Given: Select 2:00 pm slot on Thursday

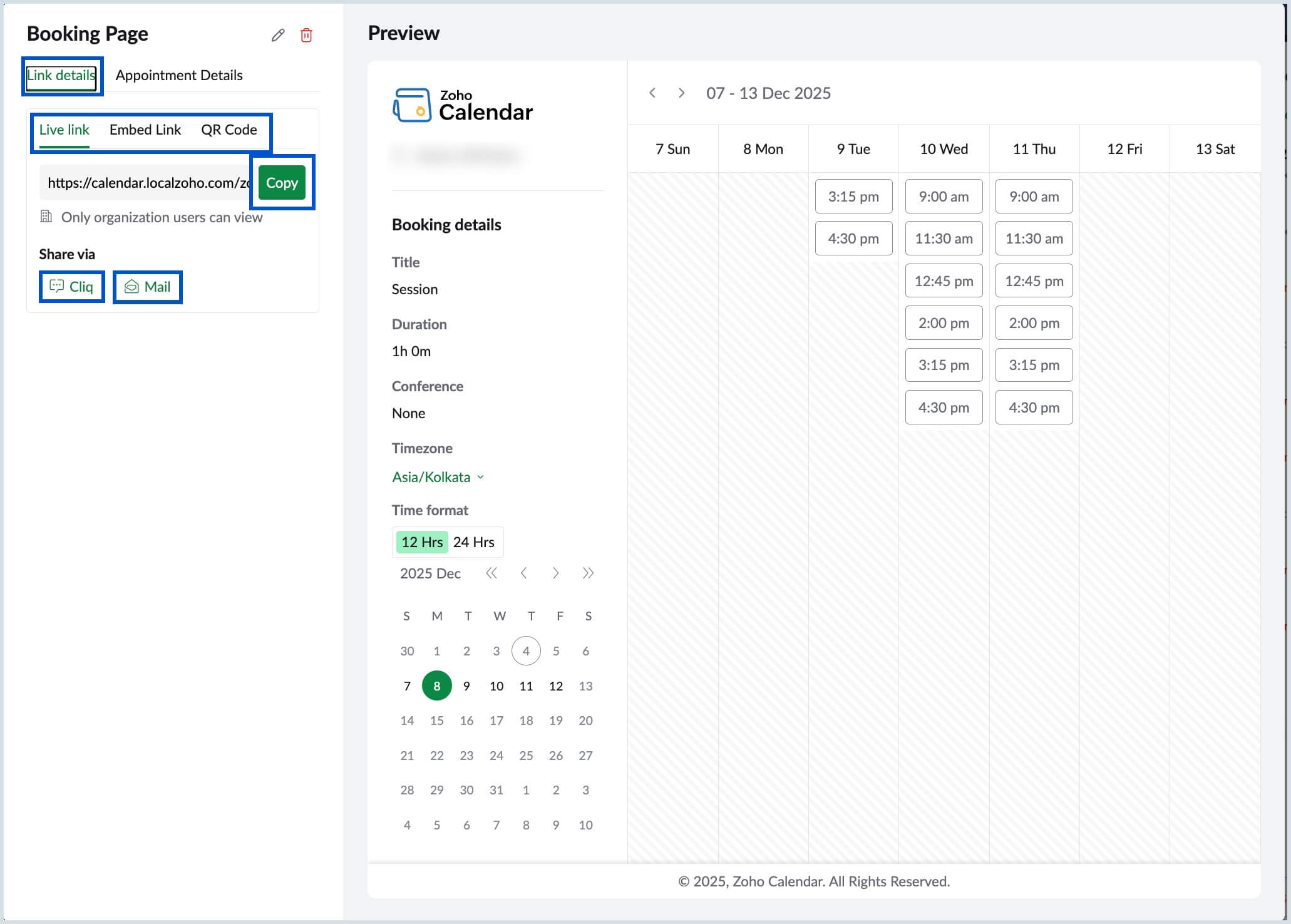Looking at the screenshot, I should [x=1034, y=323].
